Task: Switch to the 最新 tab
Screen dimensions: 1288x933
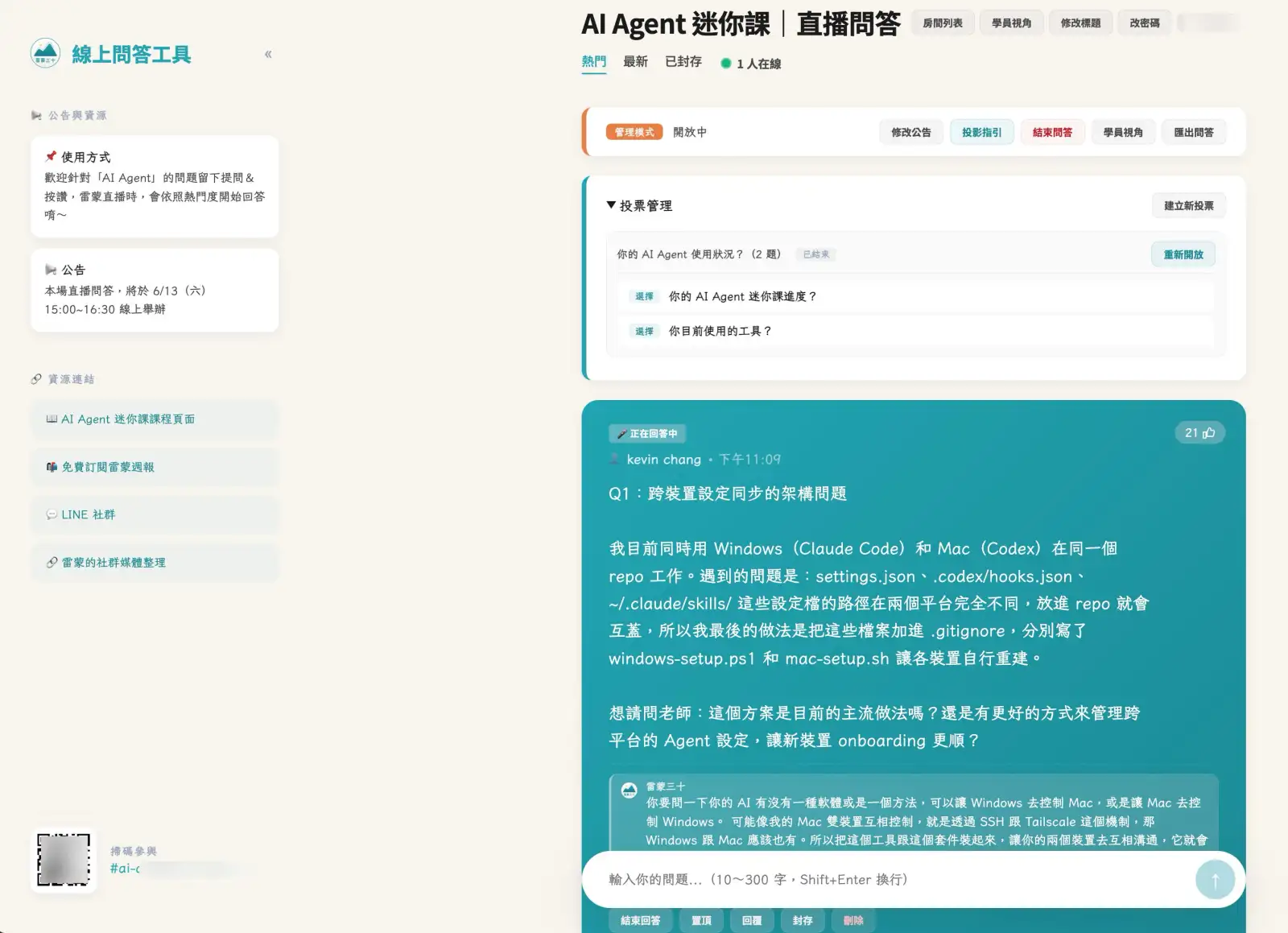Action: click(x=635, y=62)
